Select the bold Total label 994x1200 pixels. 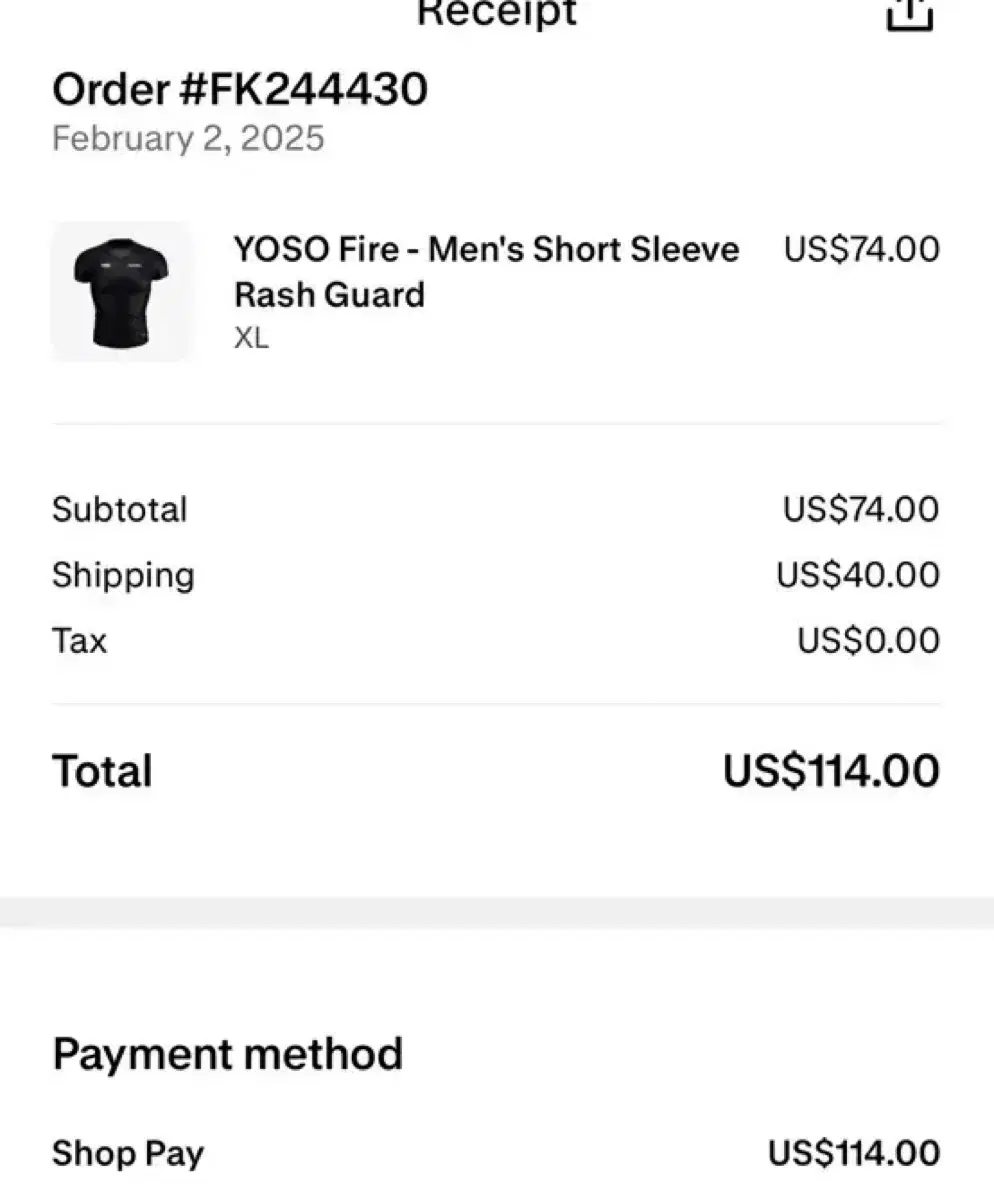102,772
